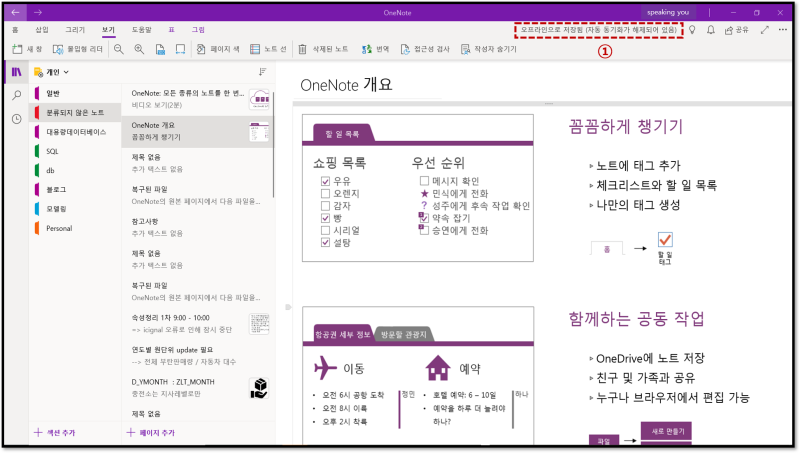Open the 도움말 tab
The image size is (800, 453).
142,30
